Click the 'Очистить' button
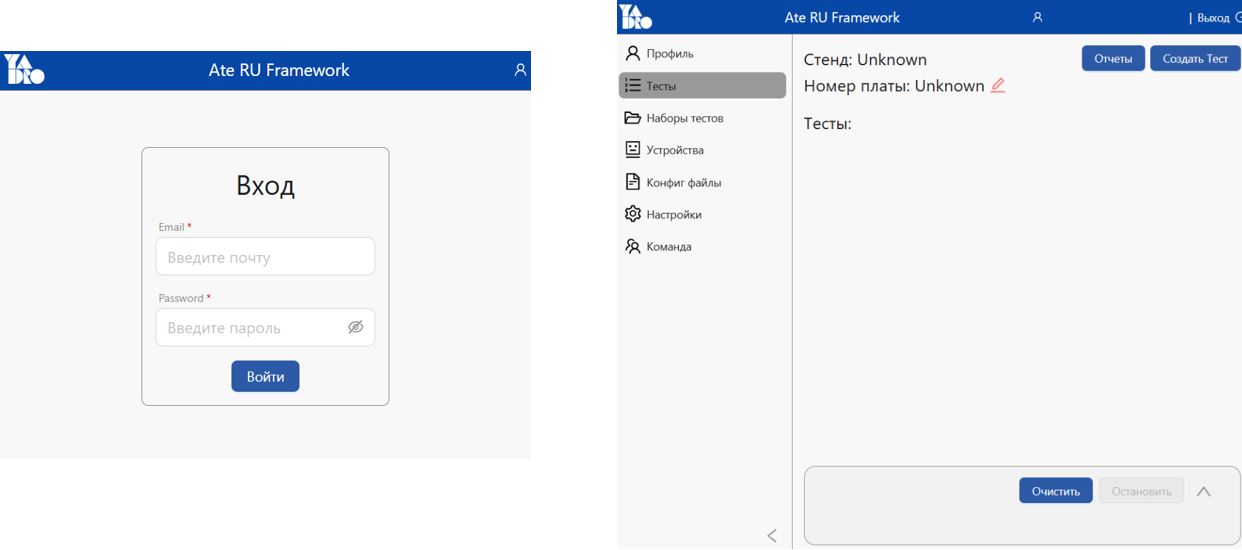The image size is (1242, 550). coord(1056,491)
